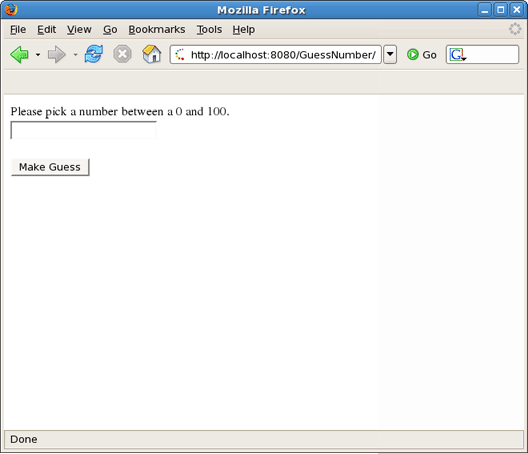Viewport: 528px width, 454px height.
Task: Open the Tools menu
Action: click(209, 30)
